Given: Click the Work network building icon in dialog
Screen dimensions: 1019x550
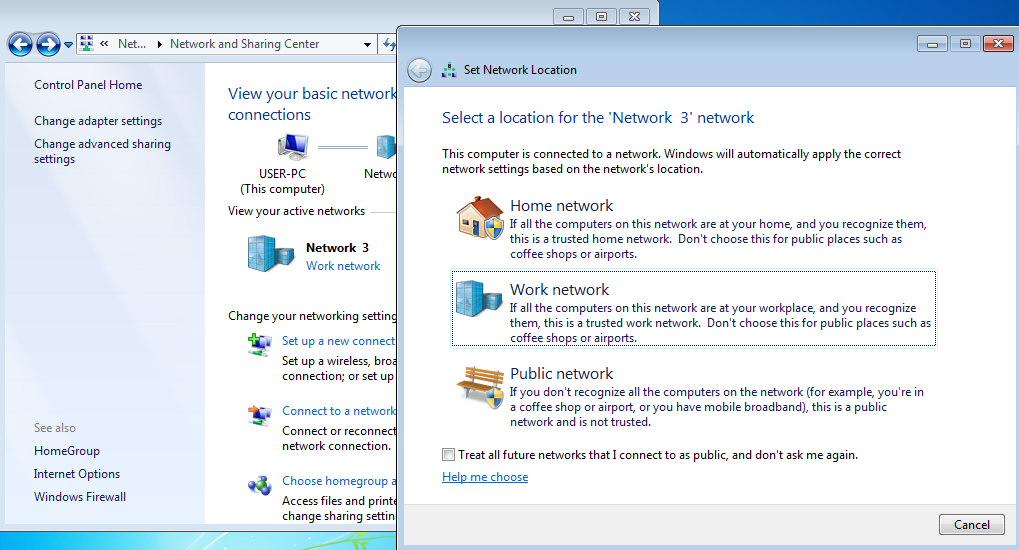Looking at the screenshot, I should click(x=479, y=299).
